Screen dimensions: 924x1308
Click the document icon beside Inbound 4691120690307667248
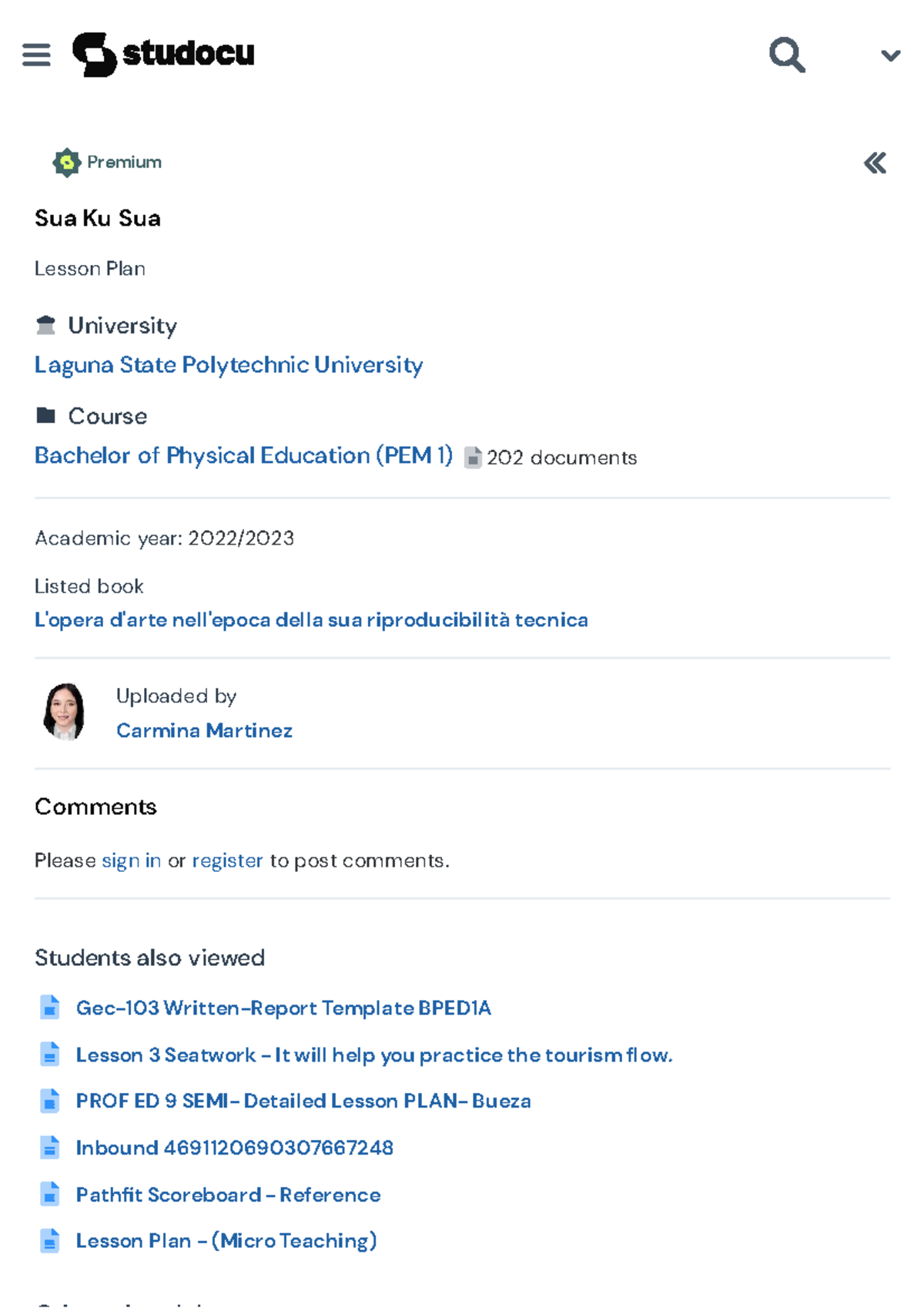(49, 1148)
